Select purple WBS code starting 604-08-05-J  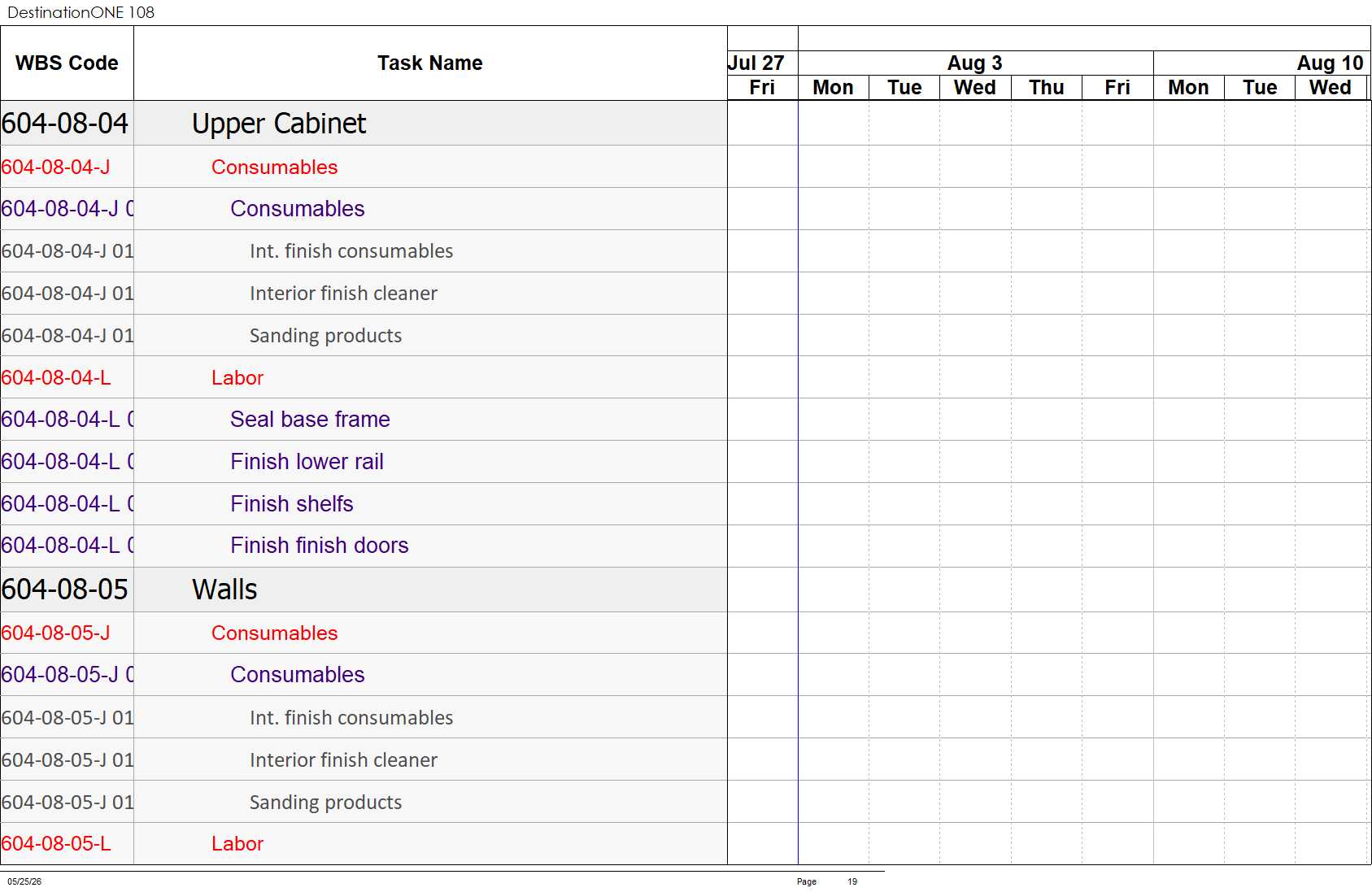[68, 675]
